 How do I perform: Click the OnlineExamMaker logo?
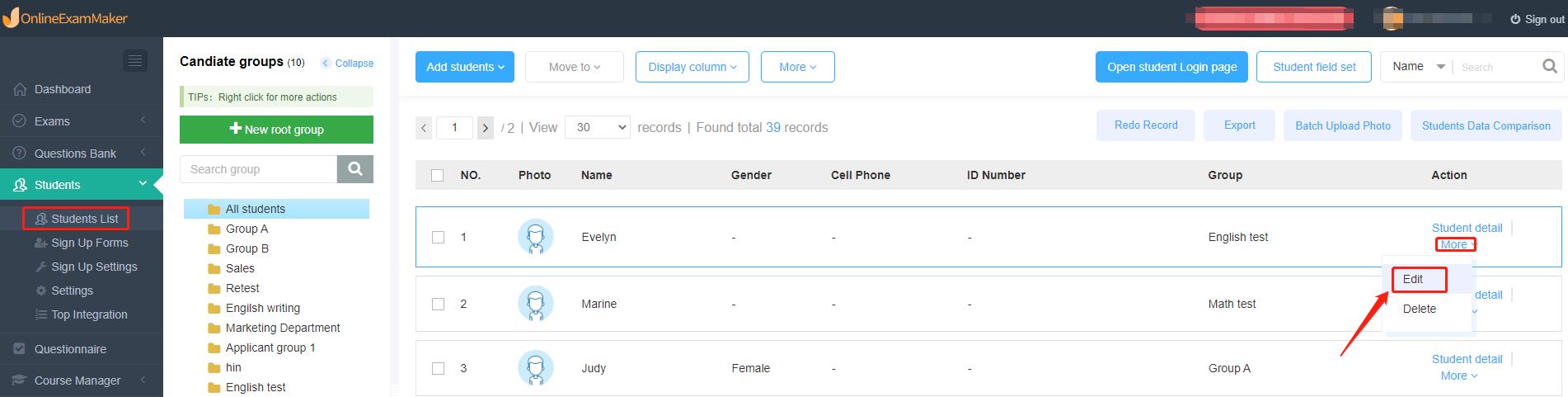[x=66, y=18]
